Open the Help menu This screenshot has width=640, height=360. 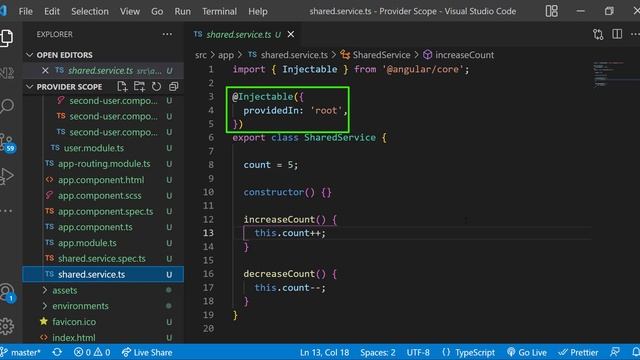tap(258, 11)
